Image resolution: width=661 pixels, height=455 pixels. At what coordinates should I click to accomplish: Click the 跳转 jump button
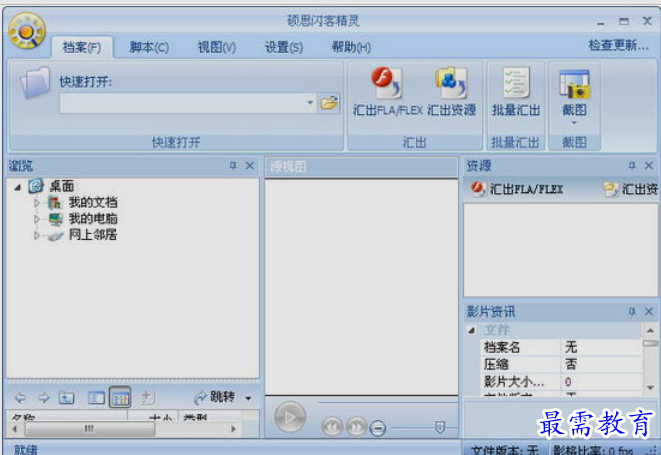point(214,397)
